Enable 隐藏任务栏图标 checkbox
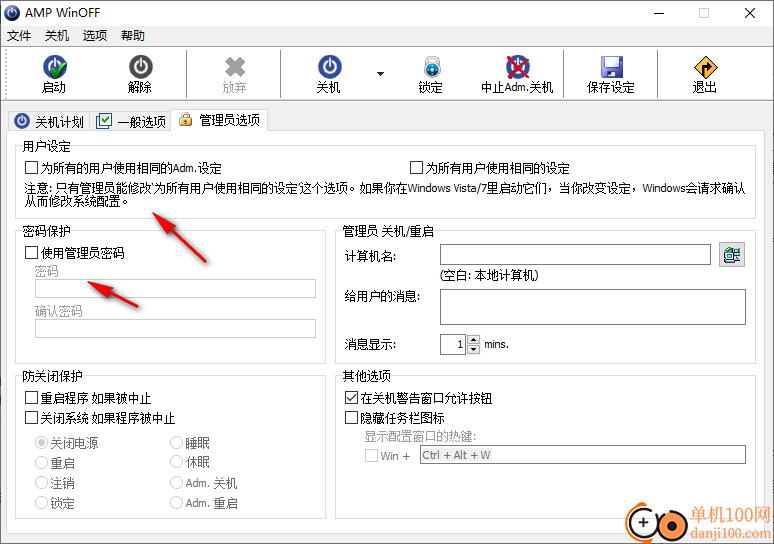This screenshot has width=774, height=544. (x=351, y=418)
